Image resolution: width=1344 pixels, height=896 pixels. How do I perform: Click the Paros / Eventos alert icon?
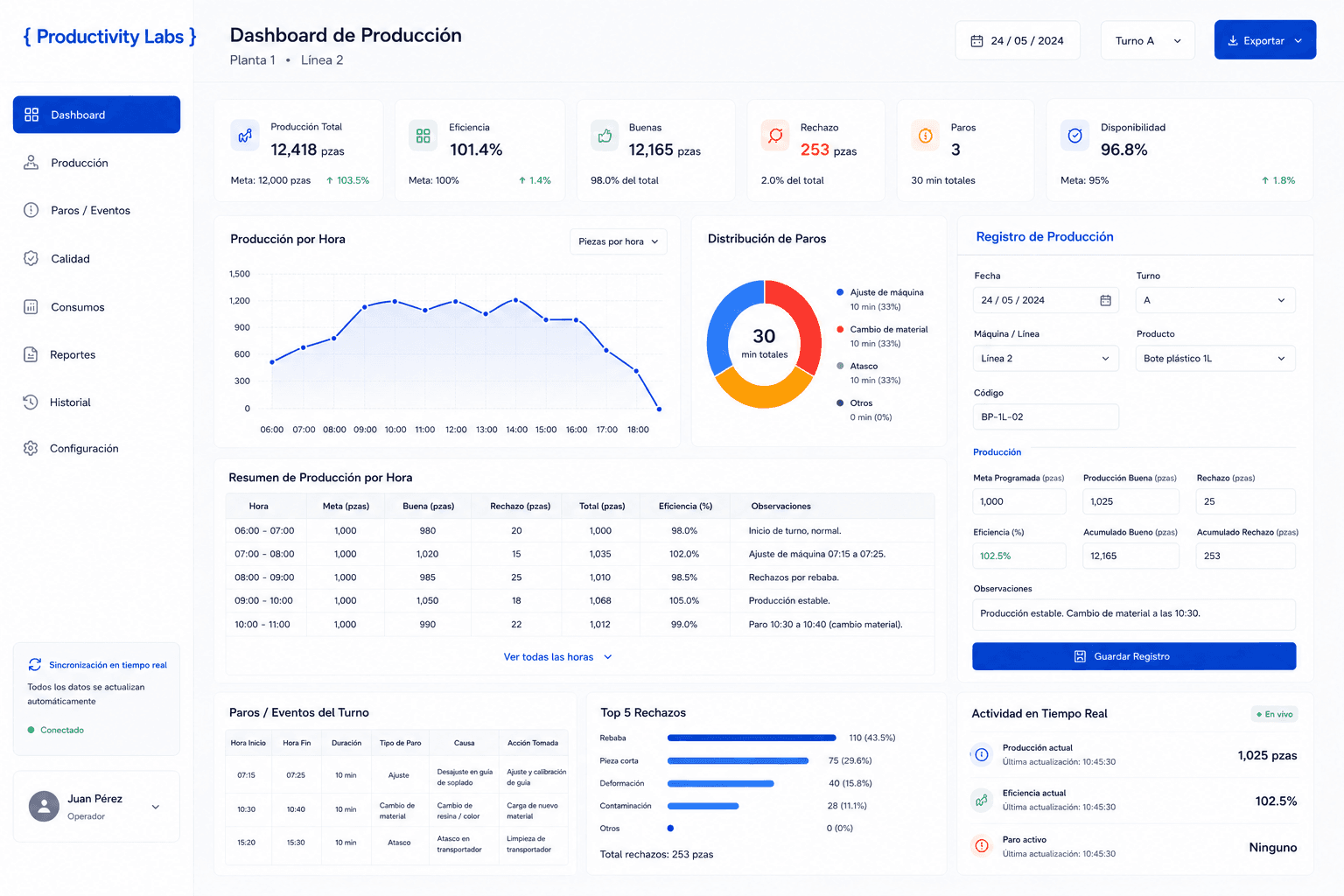pyautogui.click(x=31, y=210)
